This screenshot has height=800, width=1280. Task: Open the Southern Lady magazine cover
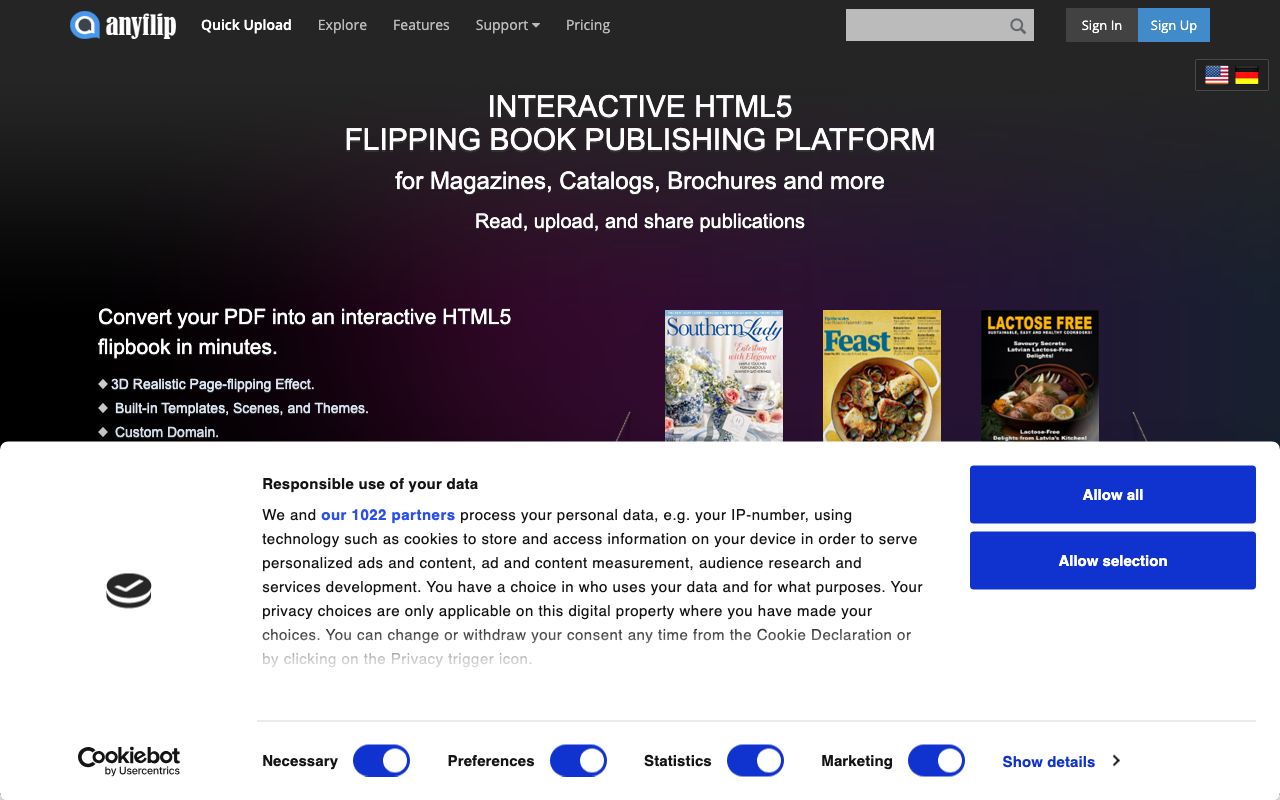pyautogui.click(x=724, y=376)
